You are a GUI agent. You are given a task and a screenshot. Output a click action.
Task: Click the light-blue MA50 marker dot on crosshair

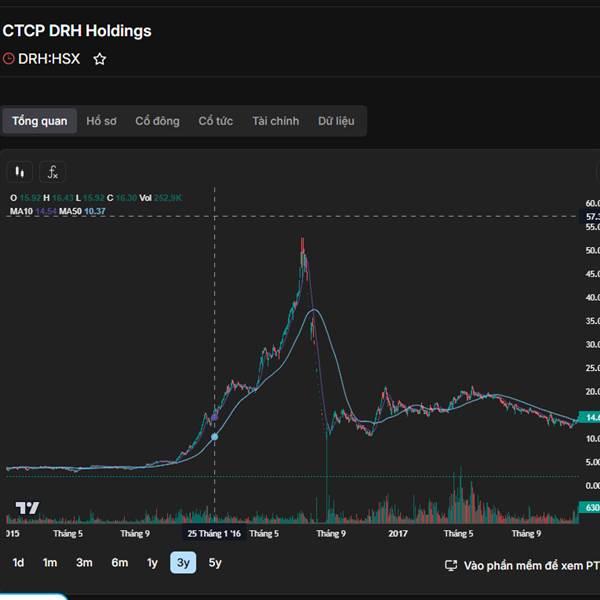tap(215, 437)
